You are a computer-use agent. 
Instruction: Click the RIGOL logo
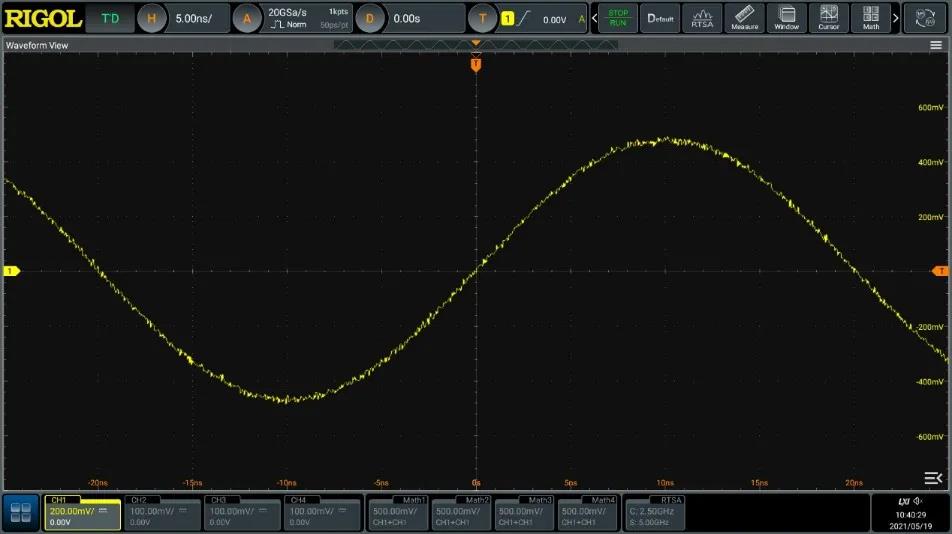click(42, 18)
